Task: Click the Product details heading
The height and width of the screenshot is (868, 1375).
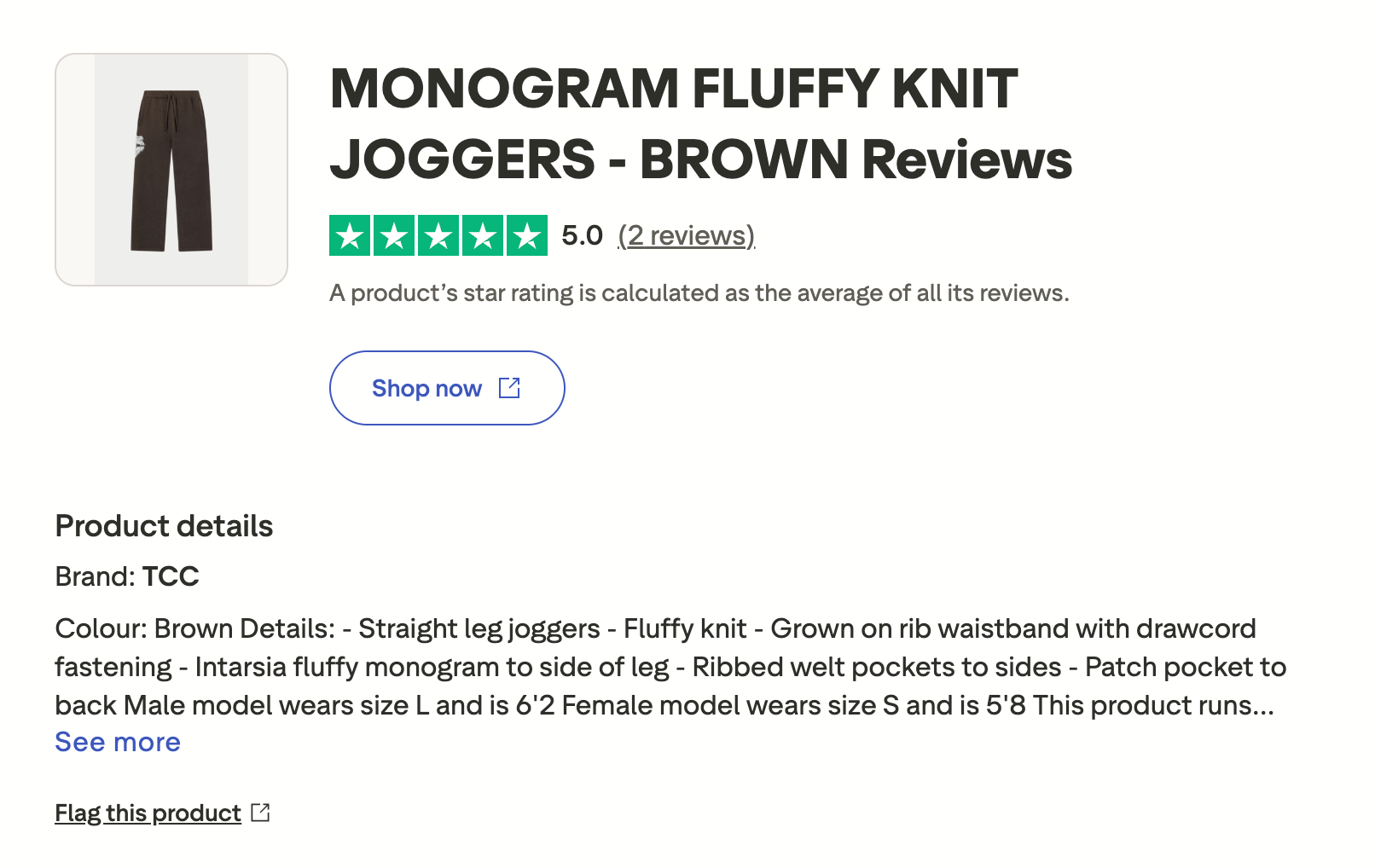Action: point(164,526)
